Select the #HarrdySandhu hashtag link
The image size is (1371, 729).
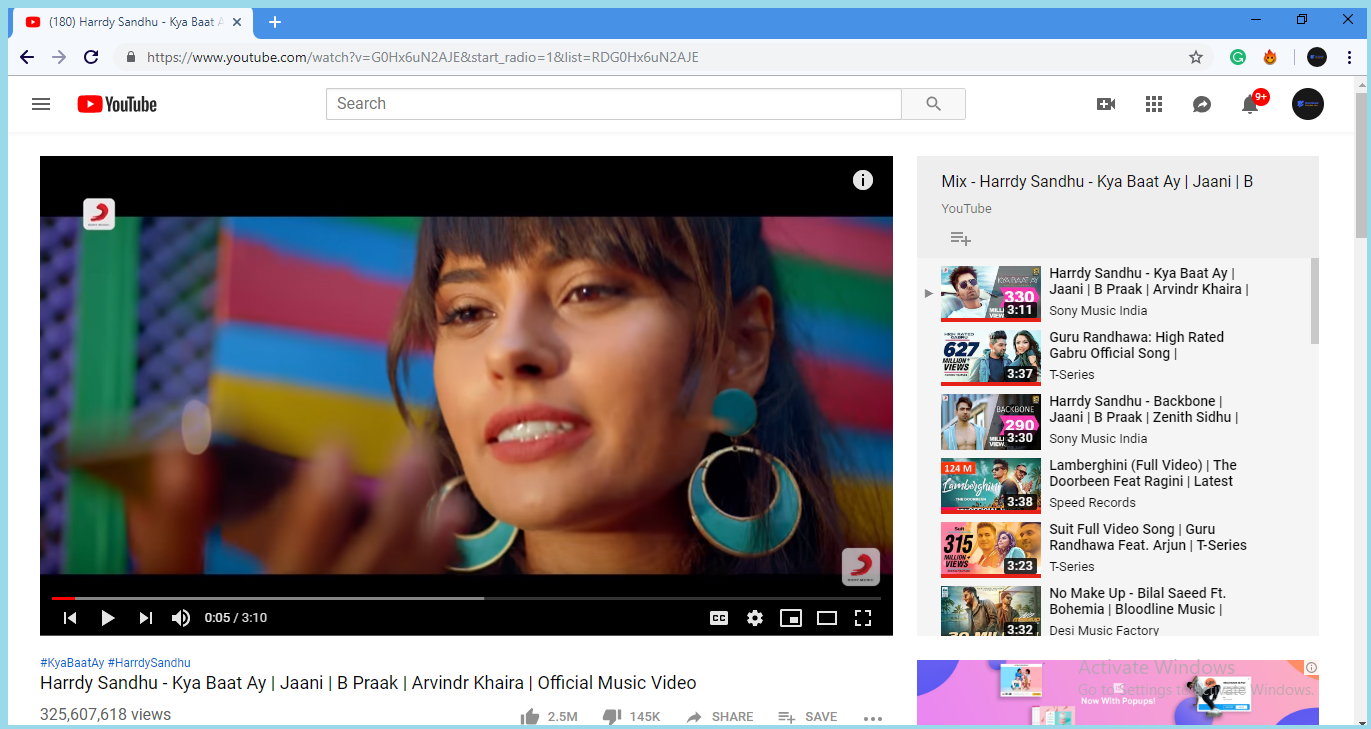(x=150, y=661)
